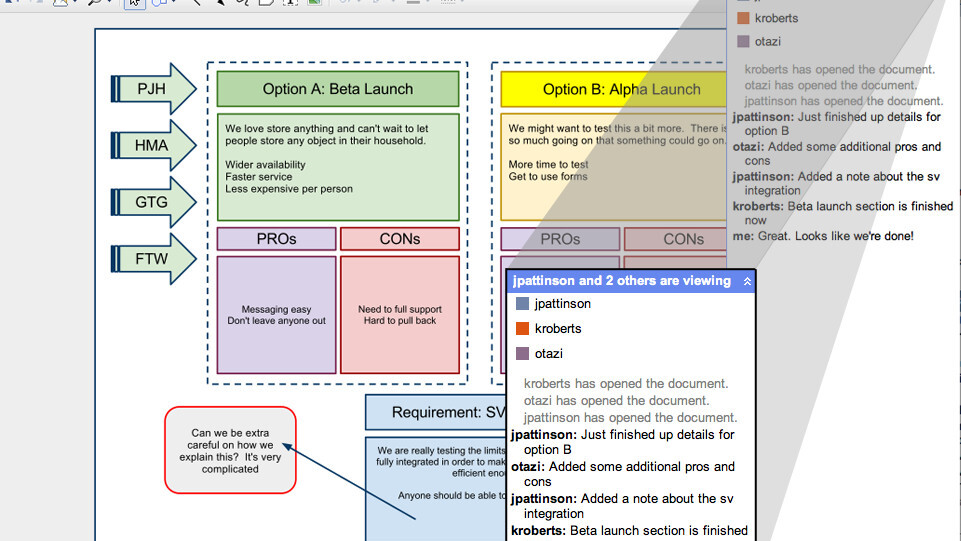Image resolution: width=961 pixels, height=541 pixels.
Task: Click the 'jpattinson and 2 others are viewing' title
Action: click(621, 282)
